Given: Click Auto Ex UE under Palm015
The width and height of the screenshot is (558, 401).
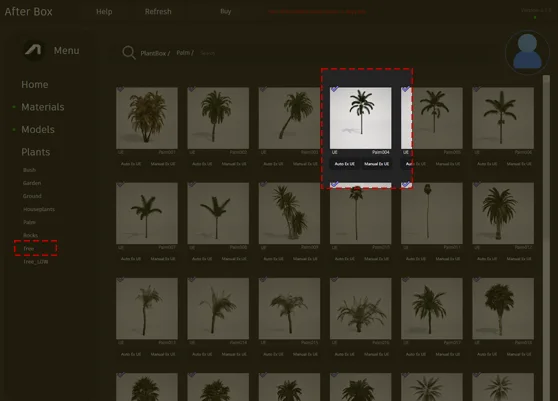Looking at the screenshot, I should [x=273, y=354].
